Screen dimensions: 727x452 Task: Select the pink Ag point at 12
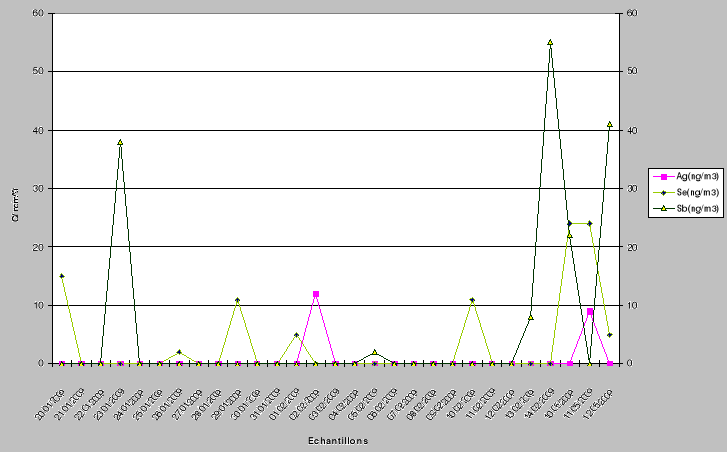pos(316,294)
